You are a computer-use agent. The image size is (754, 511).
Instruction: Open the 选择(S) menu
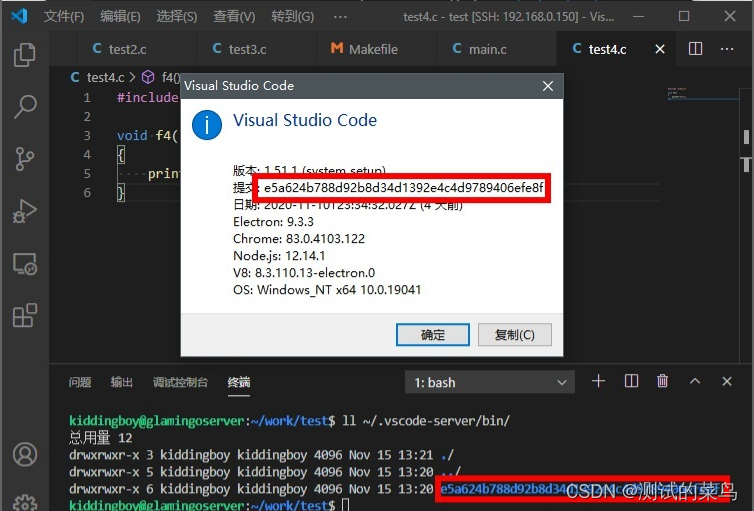coord(176,16)
